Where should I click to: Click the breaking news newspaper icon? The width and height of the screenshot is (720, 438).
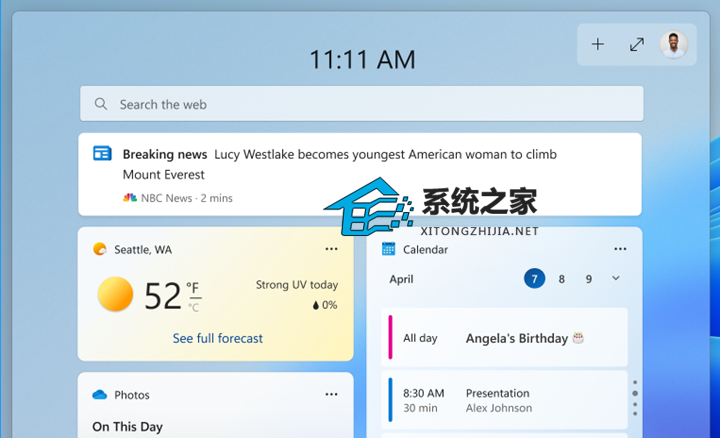[102, 153]
